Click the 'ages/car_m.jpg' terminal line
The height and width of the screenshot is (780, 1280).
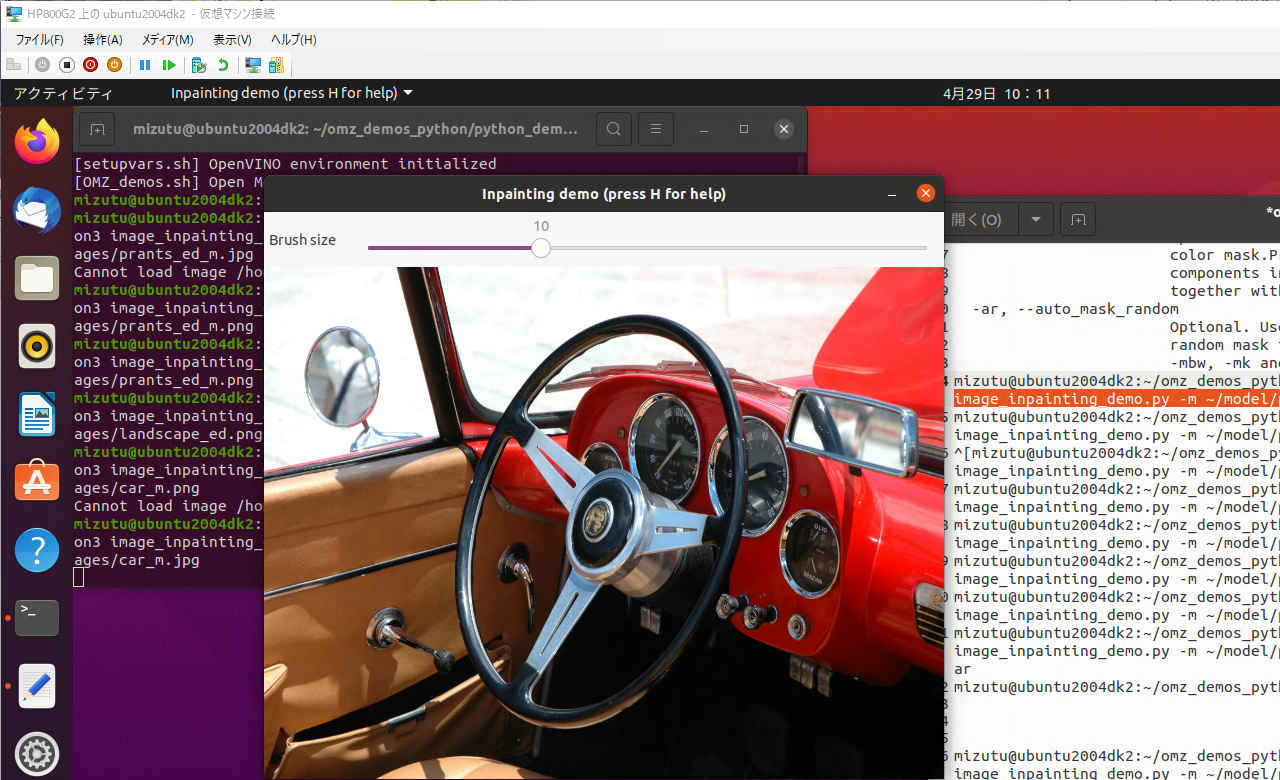[x=137, y=560]
